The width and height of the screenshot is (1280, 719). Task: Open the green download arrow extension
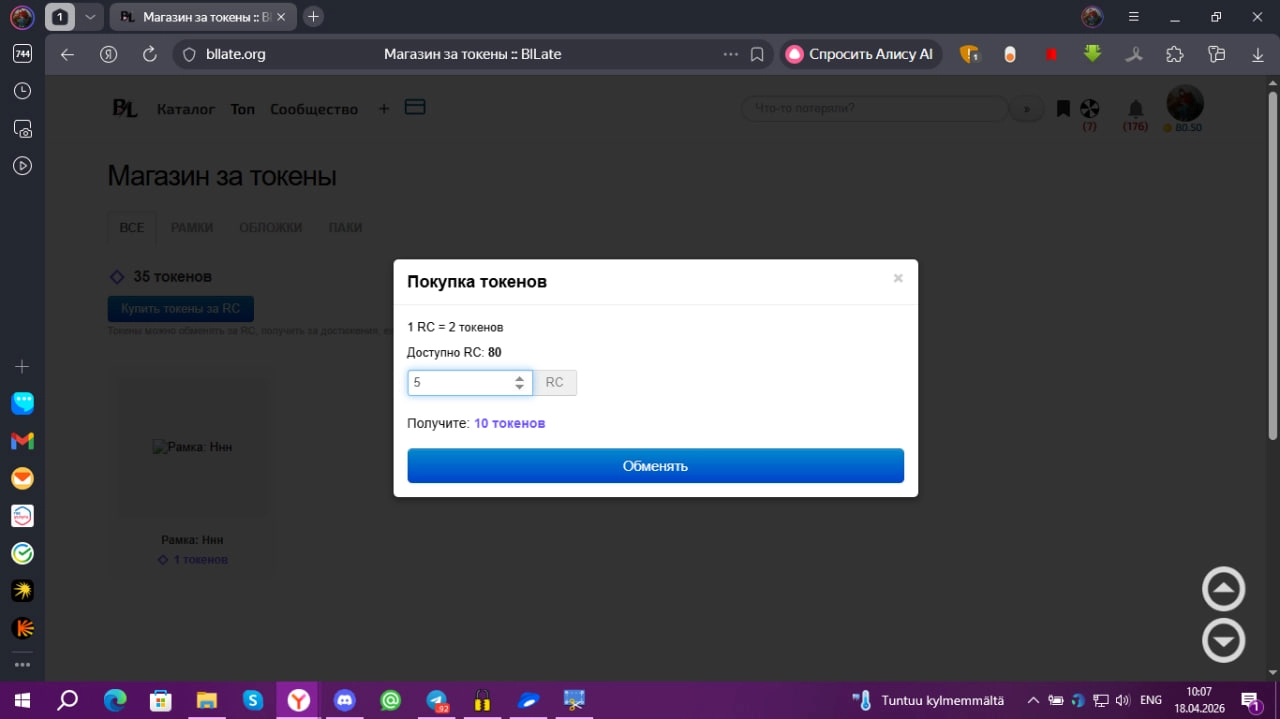1092,54
